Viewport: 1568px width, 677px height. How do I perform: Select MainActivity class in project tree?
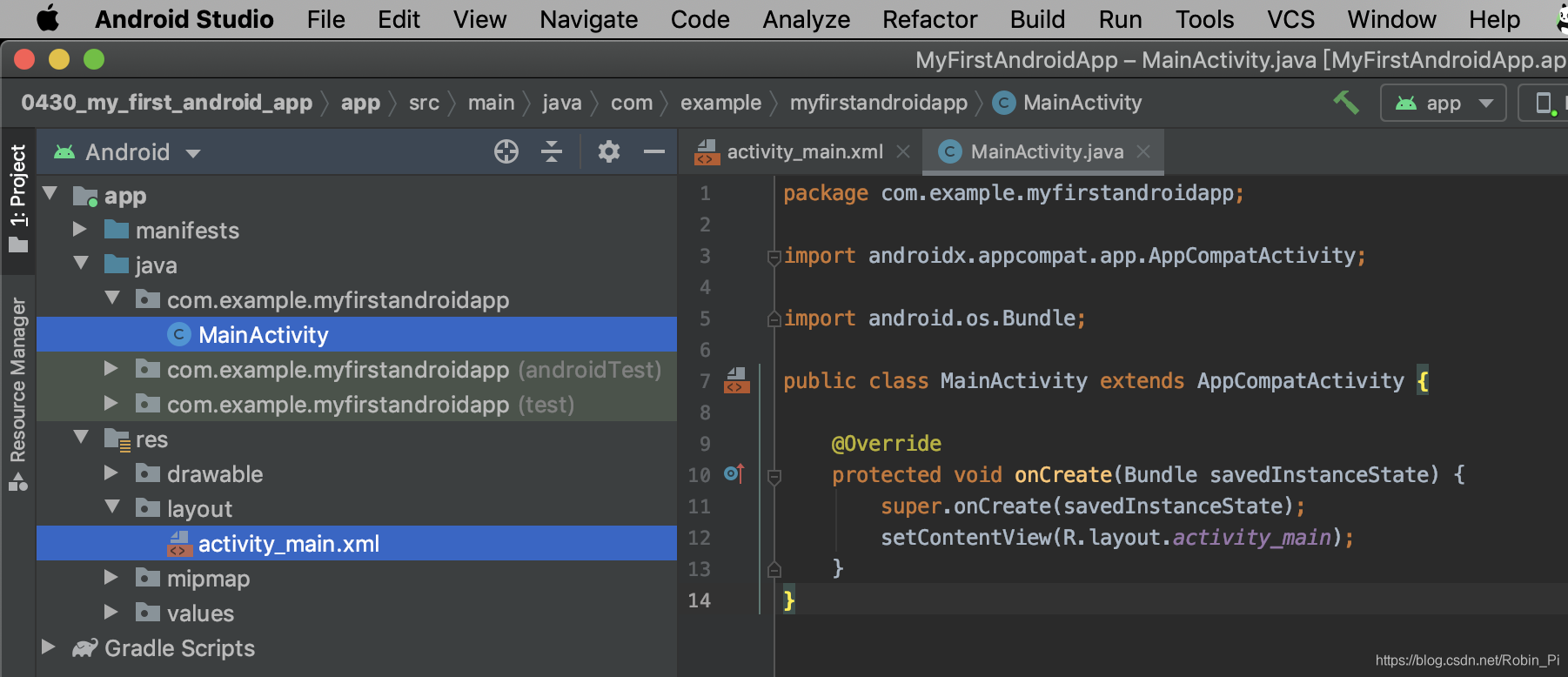[x=357, y=334]
